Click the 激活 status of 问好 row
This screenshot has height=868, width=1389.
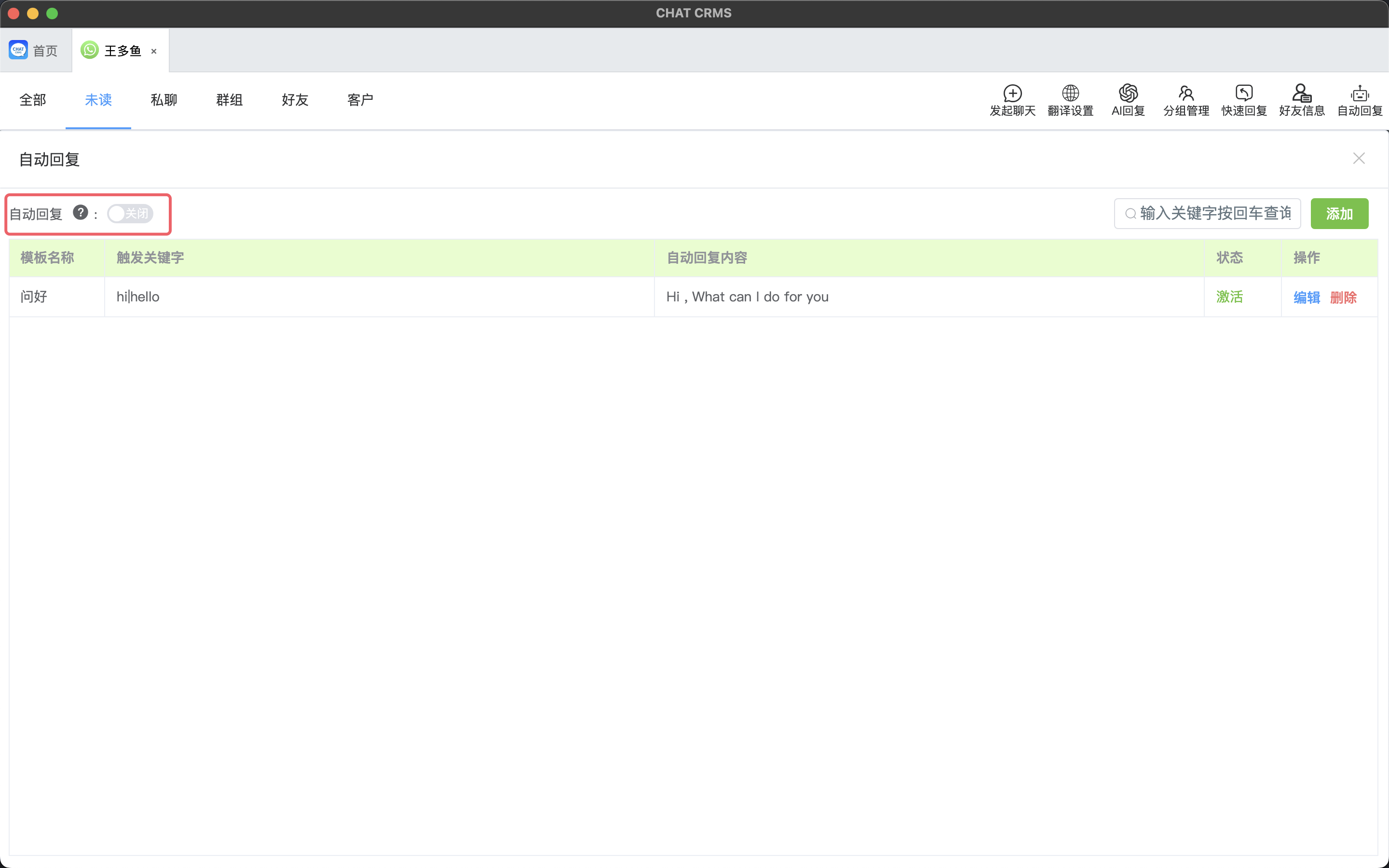click(x=1229, y=297)
